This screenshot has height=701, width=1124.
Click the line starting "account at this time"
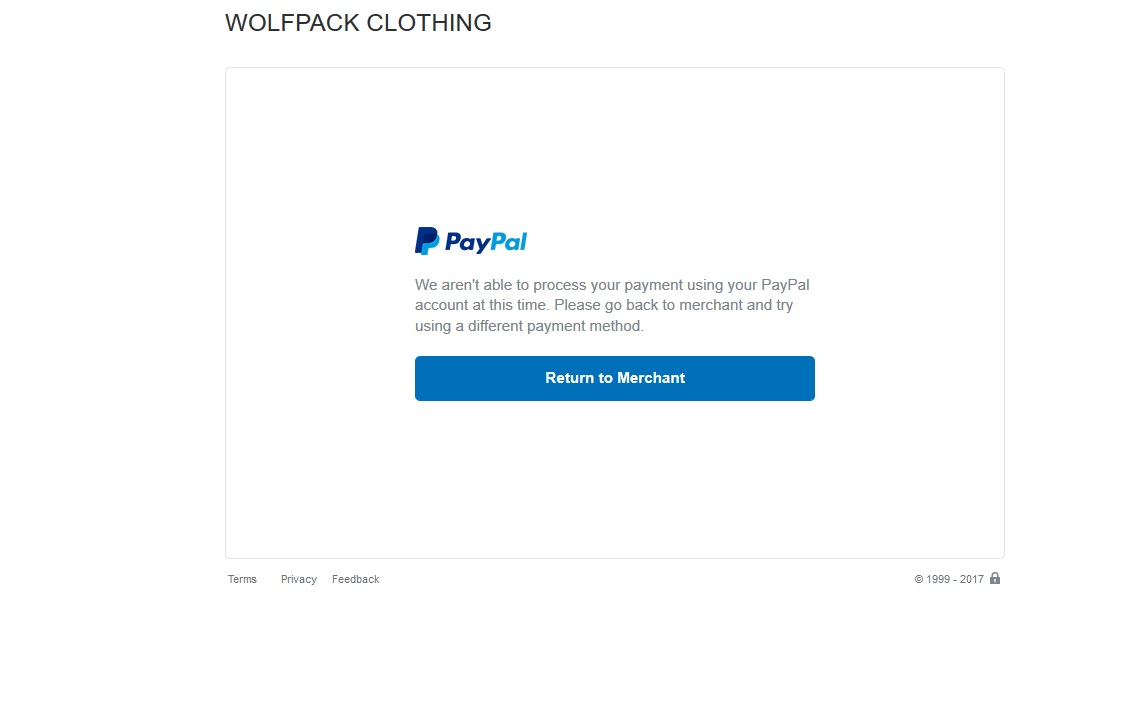(x=604, y=305)
